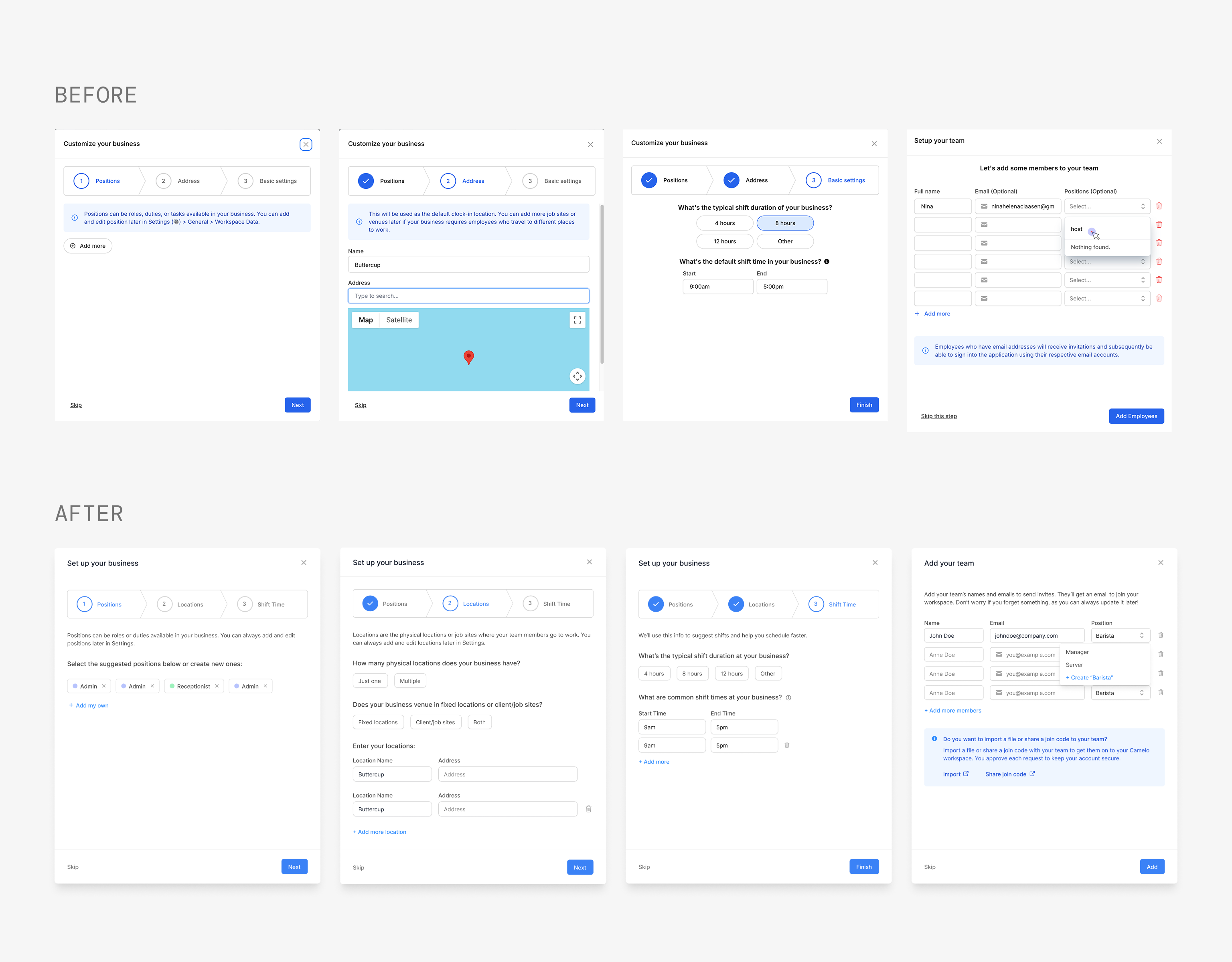The width and height of the screenshot is (1232, 962).
Task: Choose the Multiple locations option
Action: pos(410,681)
